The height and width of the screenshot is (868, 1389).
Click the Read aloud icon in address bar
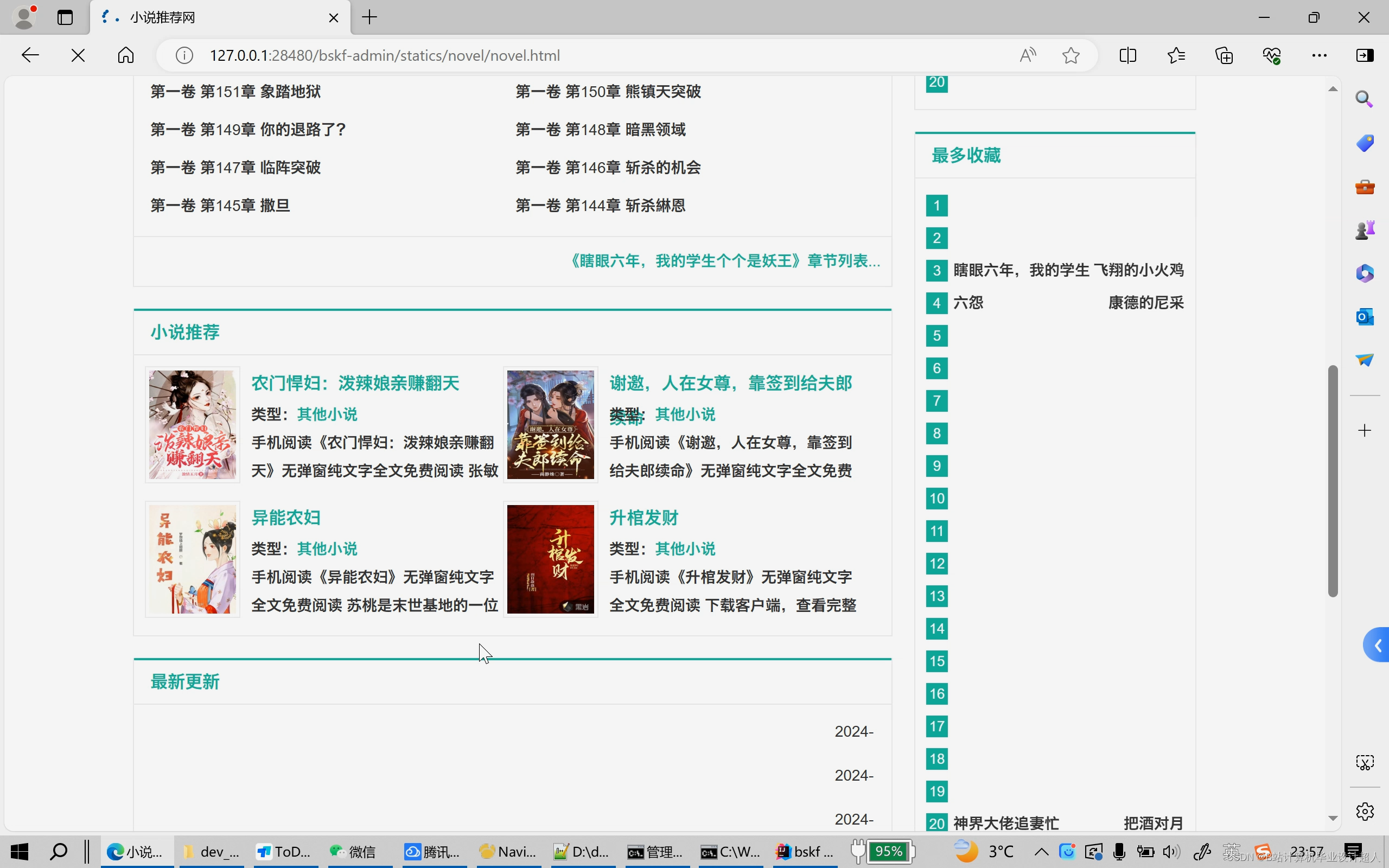click(x=1028, y=55)
